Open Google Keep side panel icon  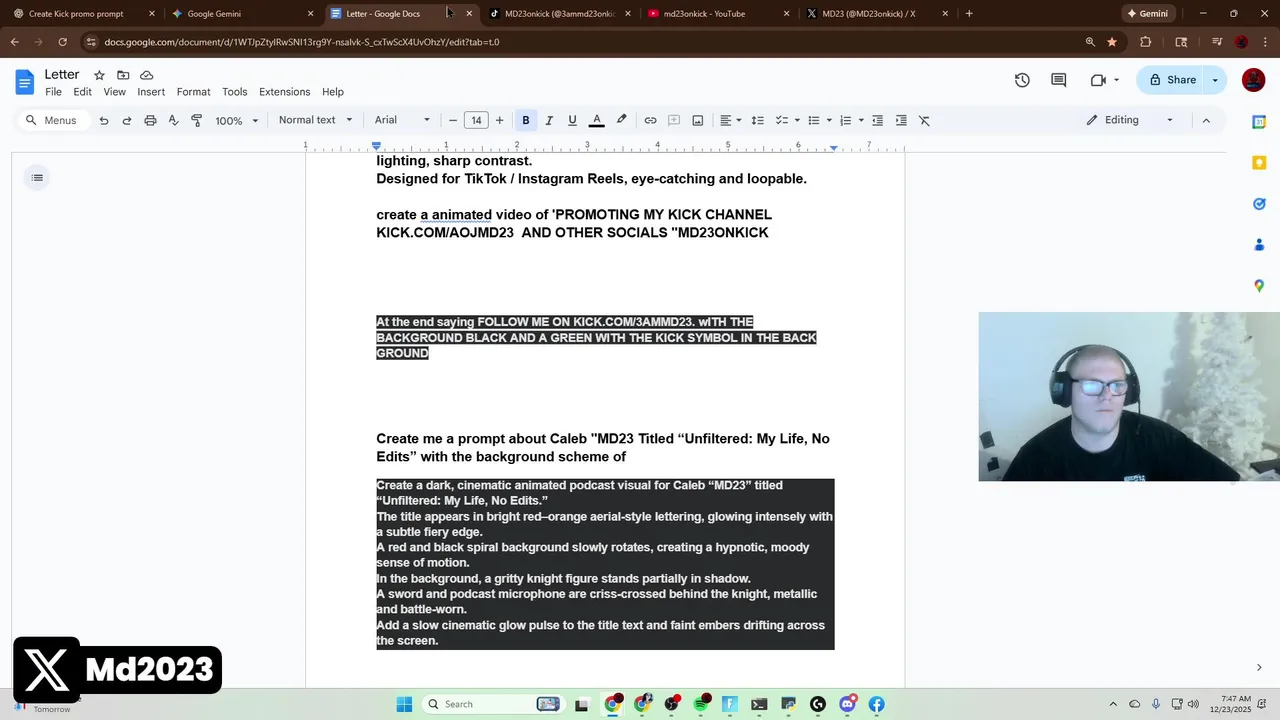pyautogui.click(x=1259, y=163)
